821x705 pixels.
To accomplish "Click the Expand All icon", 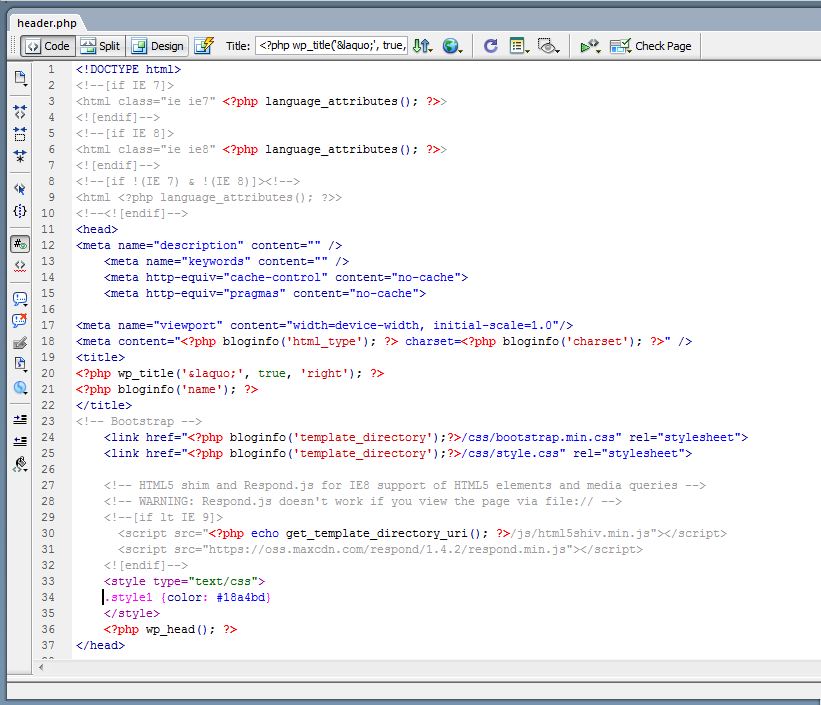I will pos(20,156).
